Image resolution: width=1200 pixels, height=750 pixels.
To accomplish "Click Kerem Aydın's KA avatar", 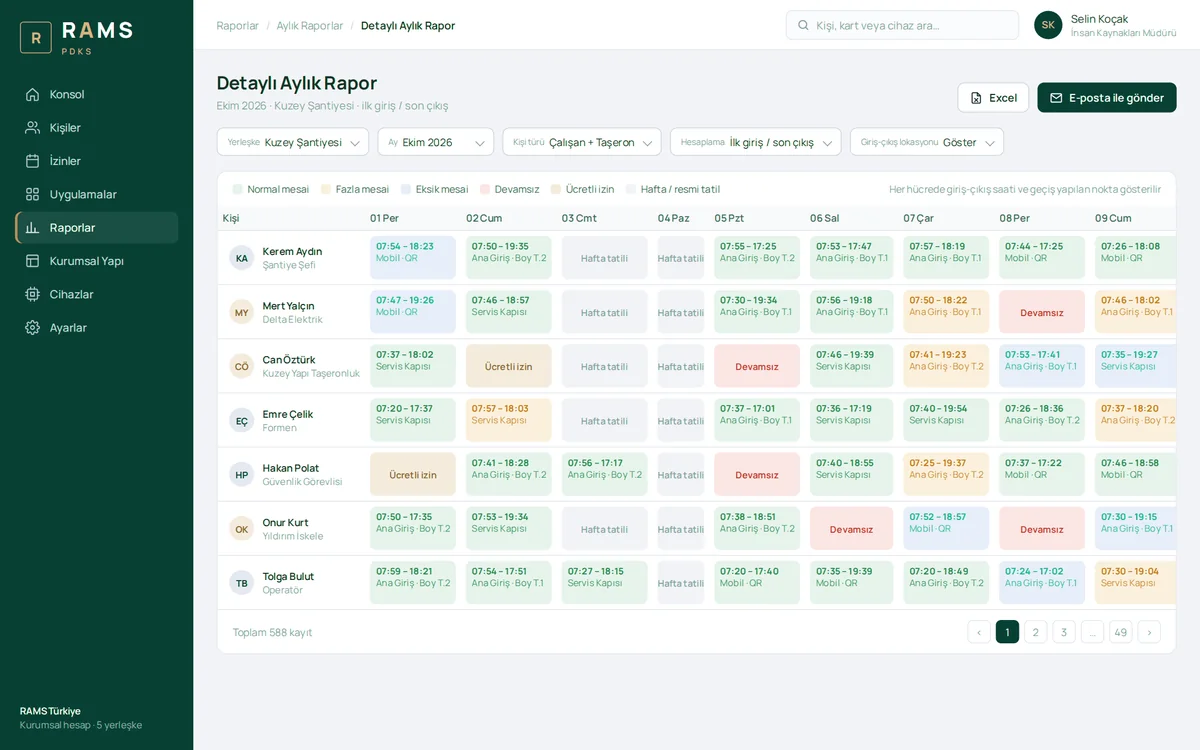I will click(242, 258).
